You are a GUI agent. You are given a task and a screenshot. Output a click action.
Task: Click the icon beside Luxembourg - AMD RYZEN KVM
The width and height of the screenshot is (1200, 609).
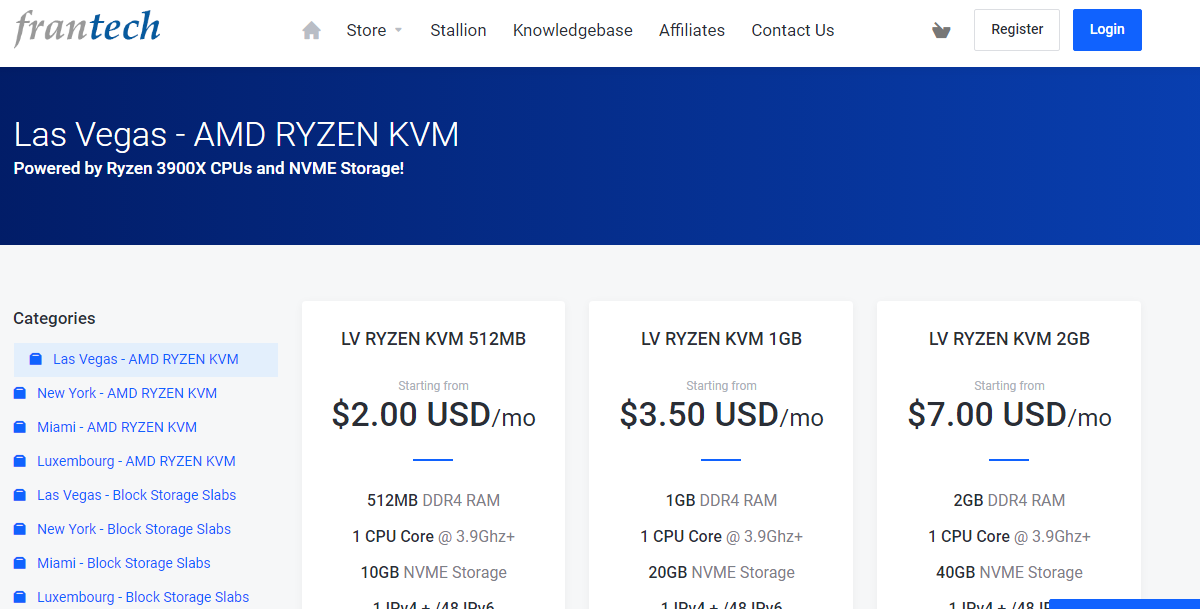tap(20, 461)
